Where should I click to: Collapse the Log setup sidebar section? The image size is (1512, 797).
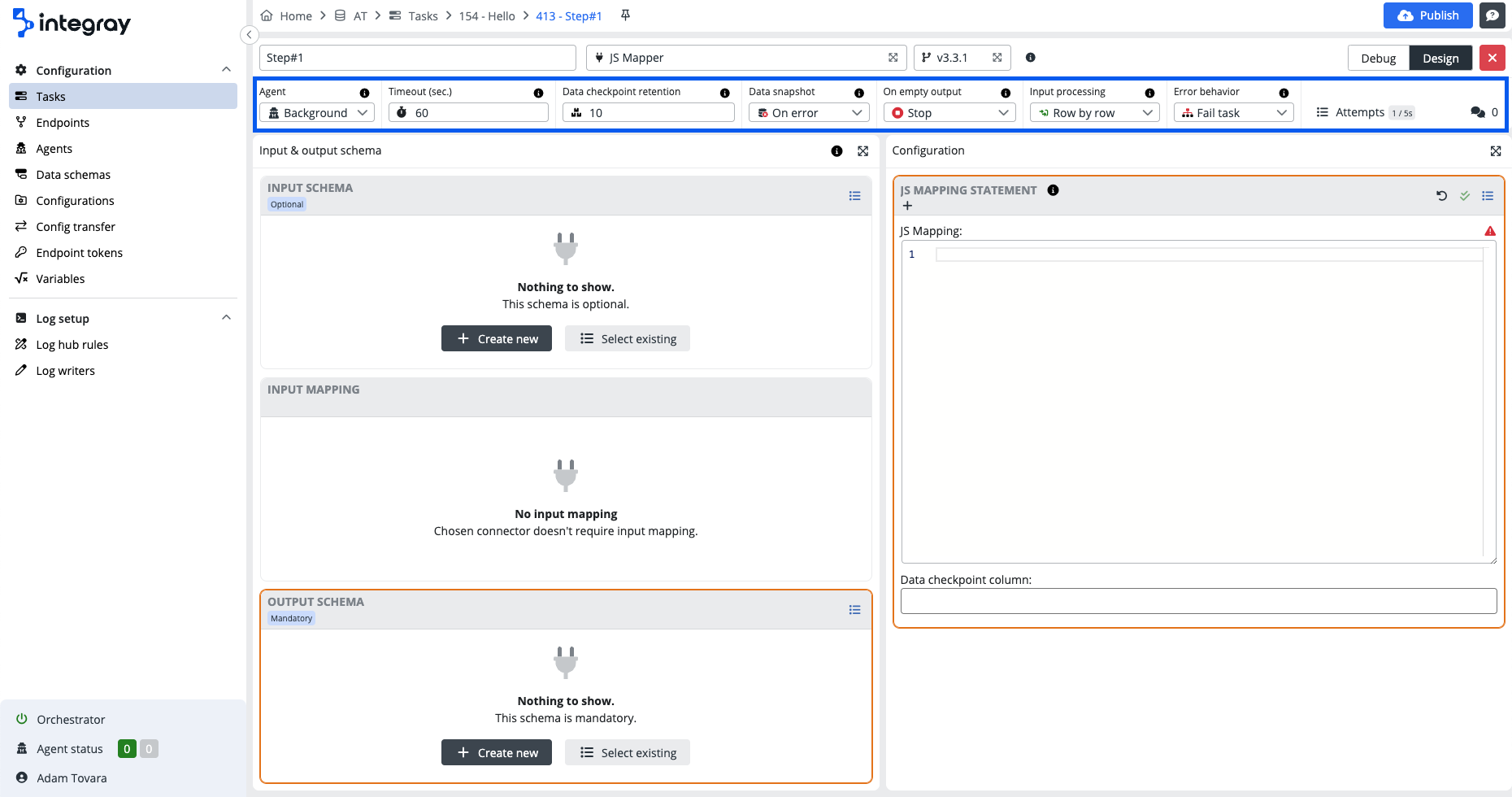click(226, 318)
